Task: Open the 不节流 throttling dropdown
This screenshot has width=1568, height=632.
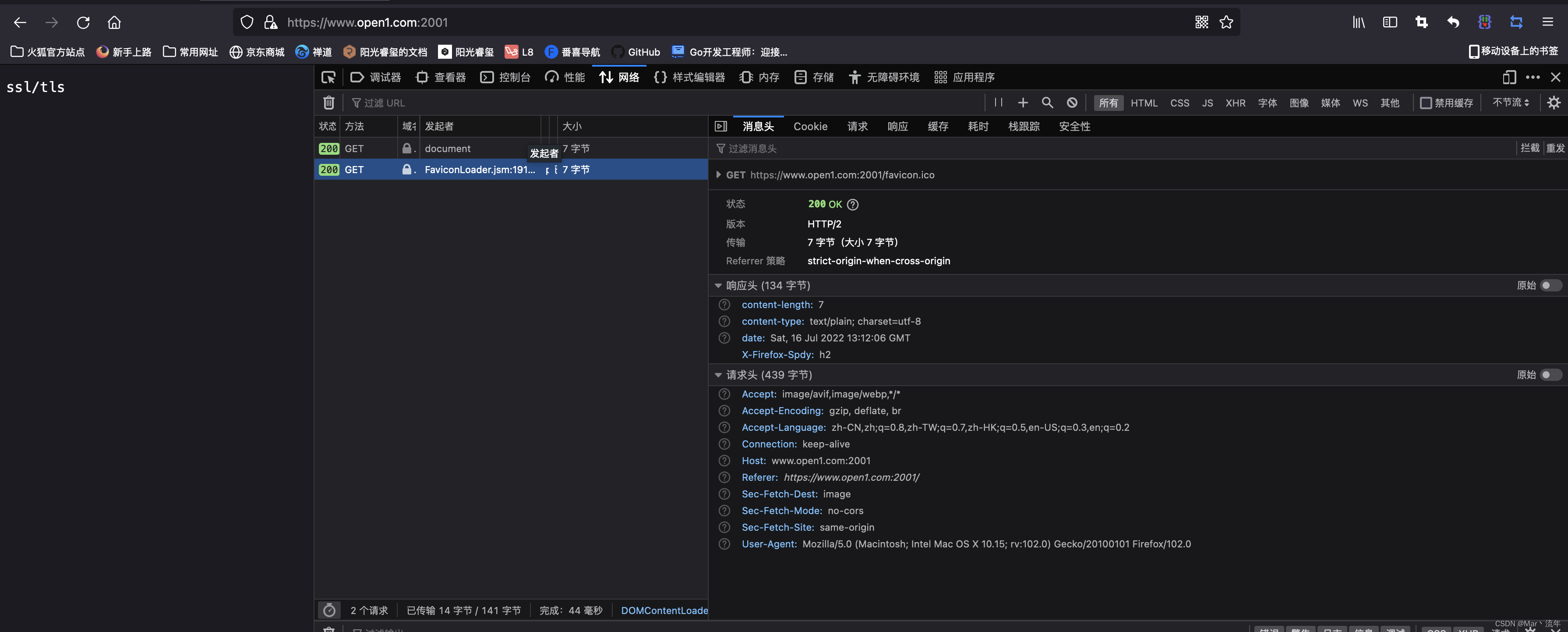Action: [1510, 102]
